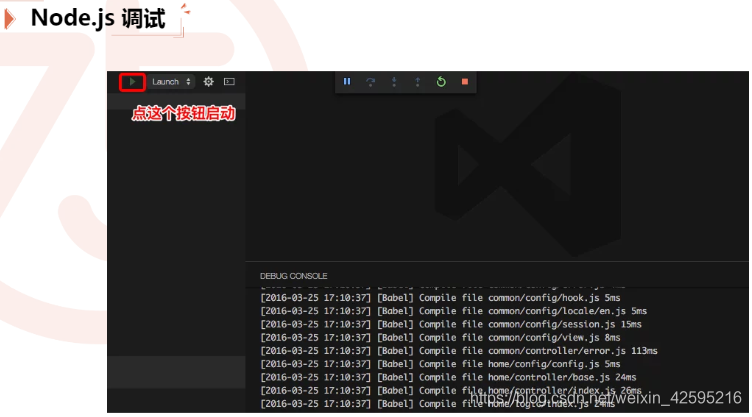Image resolution: width=752 pixels, height=417 pixels.
Task: Click the Step Out debug icon
Action: tap(418, 82)
